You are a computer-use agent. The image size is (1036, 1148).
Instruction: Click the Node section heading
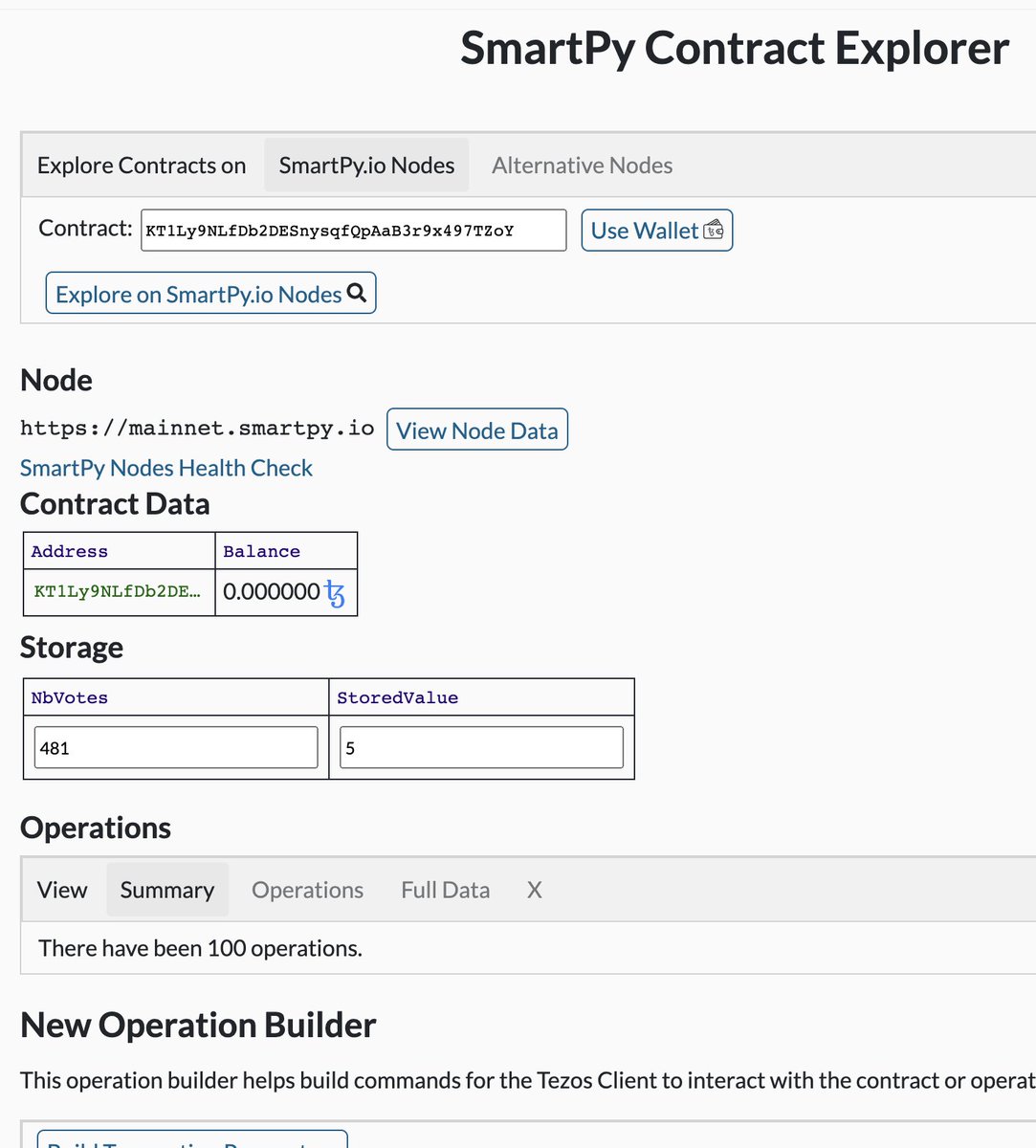(56, 380)
